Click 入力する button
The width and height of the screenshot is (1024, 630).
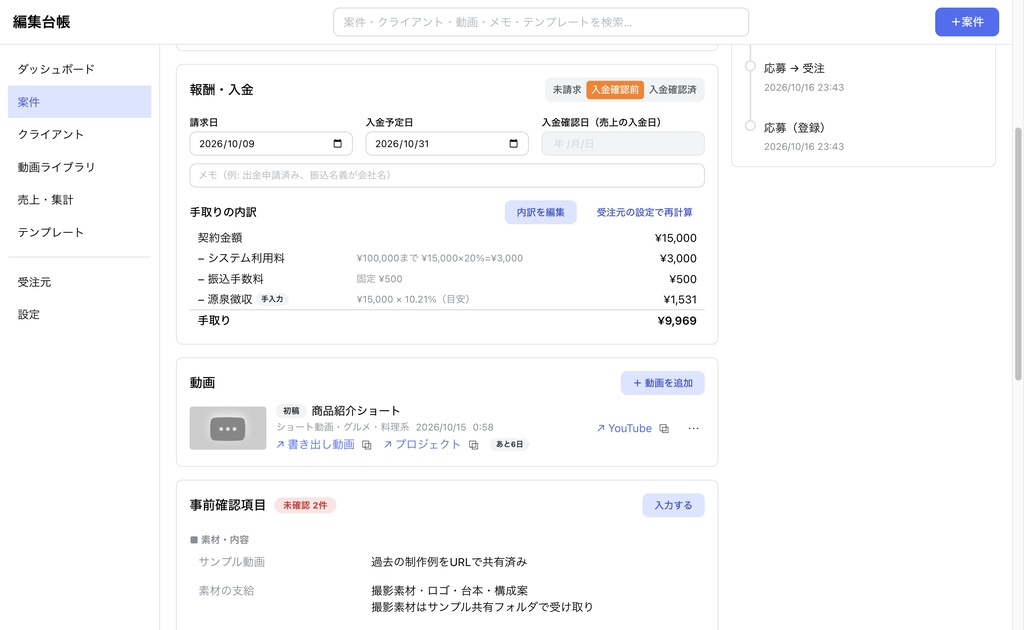click(x=673, y=505)
